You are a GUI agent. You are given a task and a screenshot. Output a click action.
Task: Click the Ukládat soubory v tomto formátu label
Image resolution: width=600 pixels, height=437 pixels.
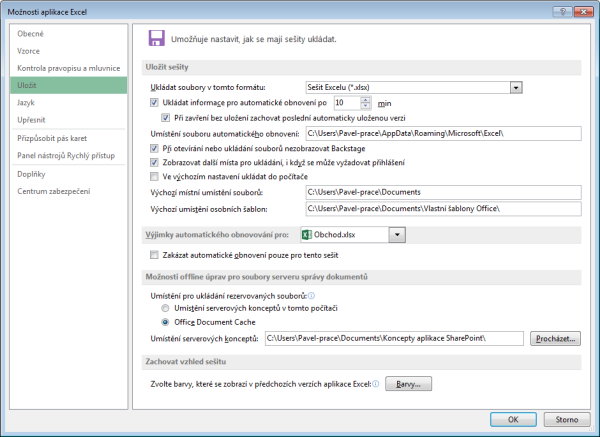coord(208,88)
